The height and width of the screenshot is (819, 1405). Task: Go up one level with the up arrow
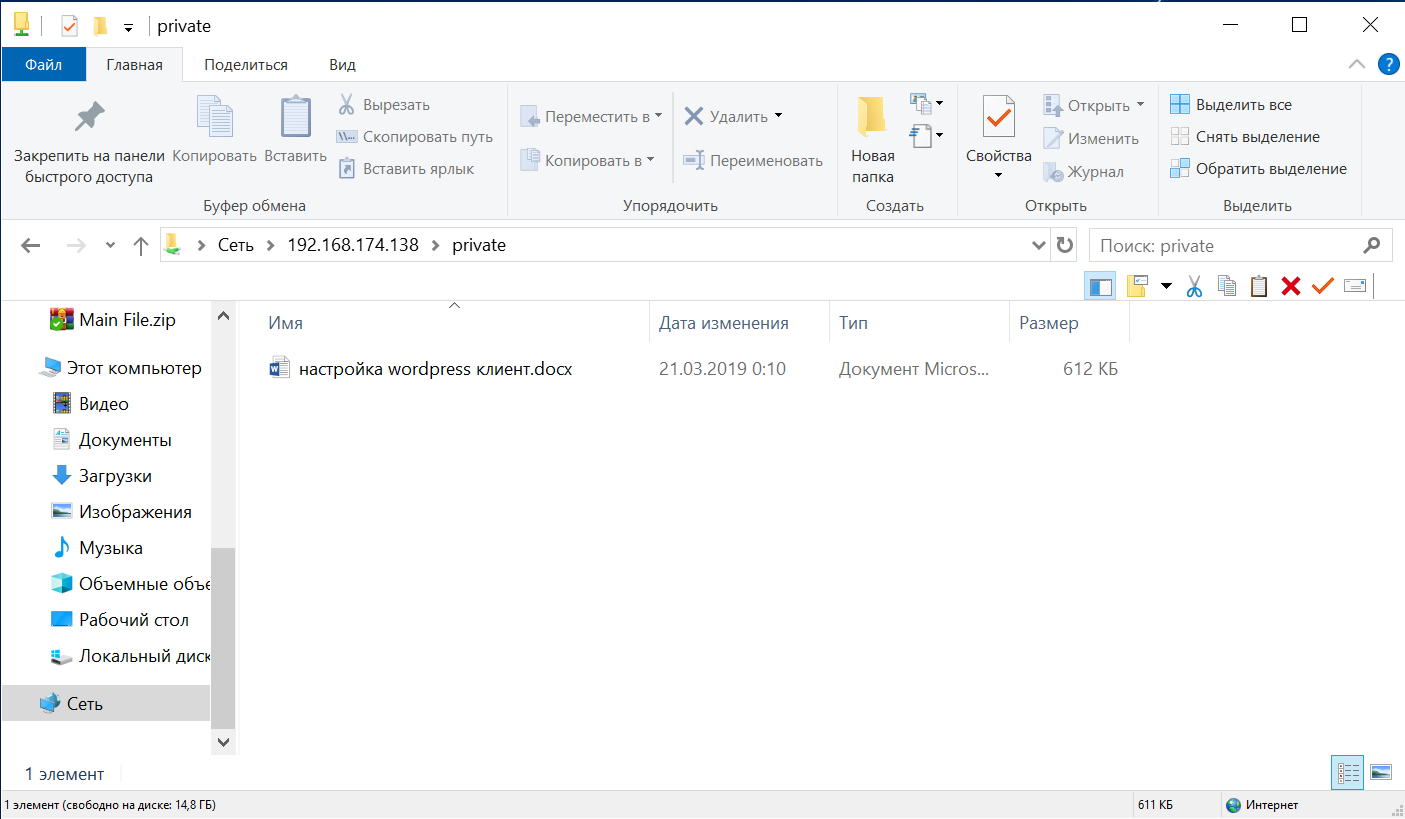(141, 245)
